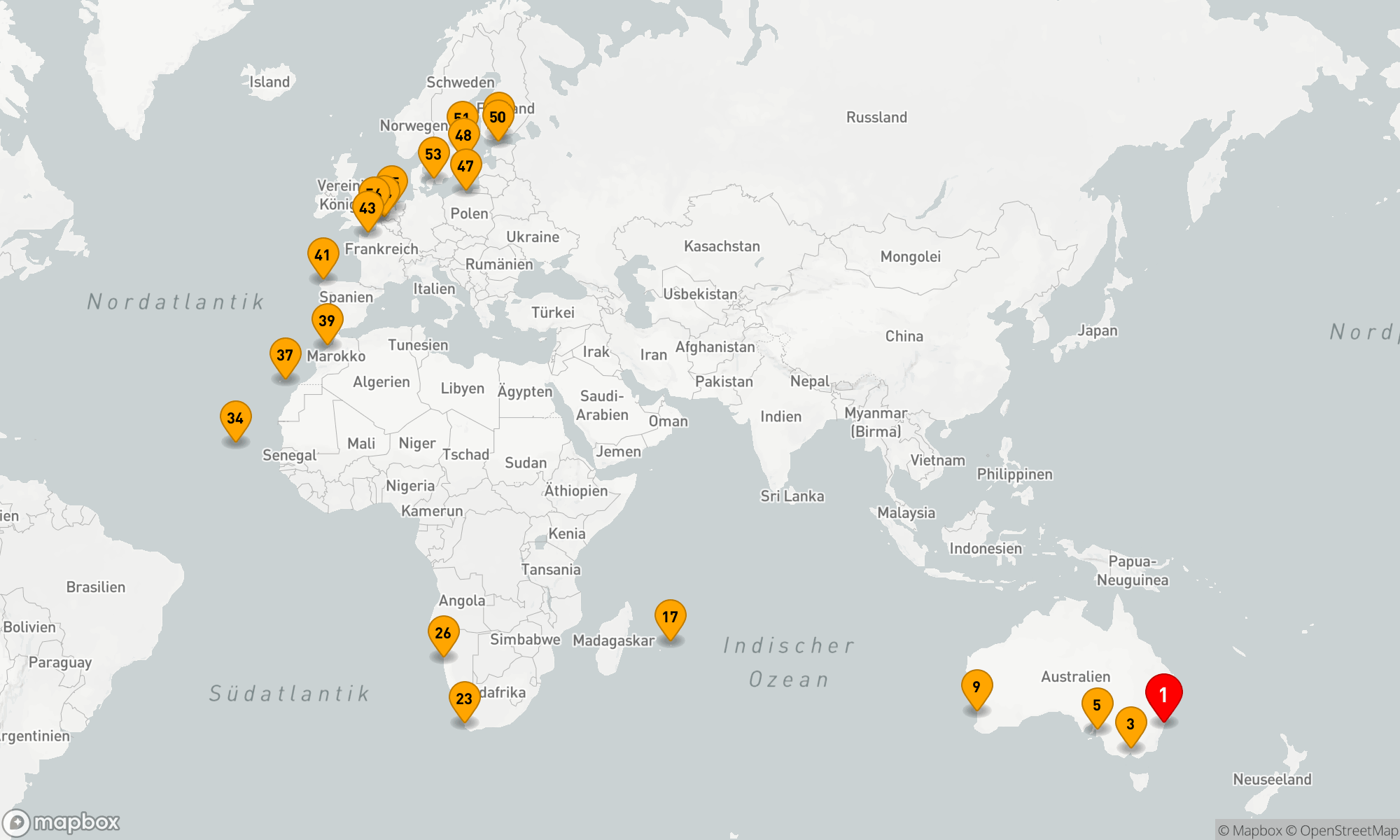Click orange marker number 5
The height and width of the screenshot is (840, 1400).
coord(1097,705)
